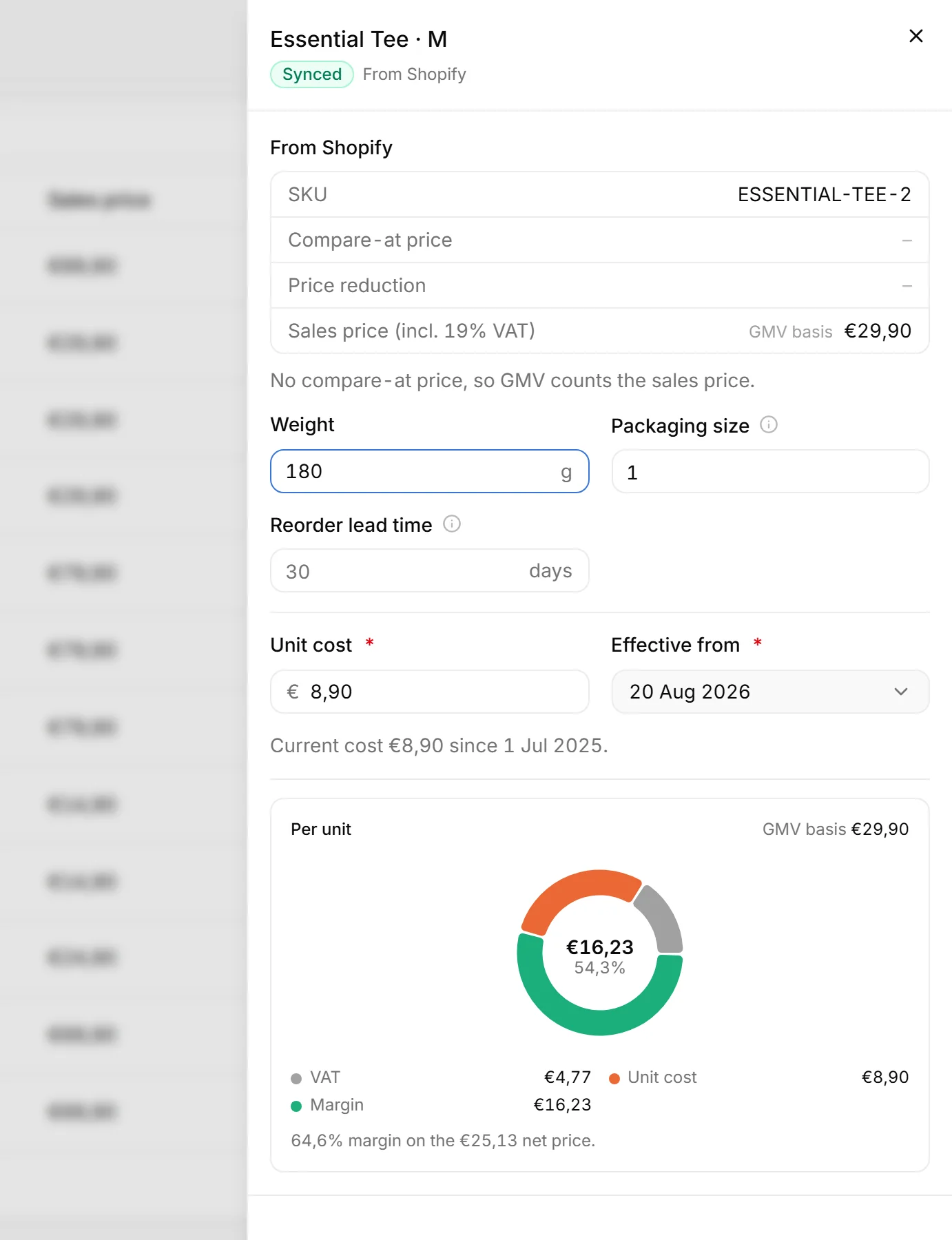Click 'GMV basis €29,90' in Per unit card
Screen dimensions: 952x1240
point(836,829)
